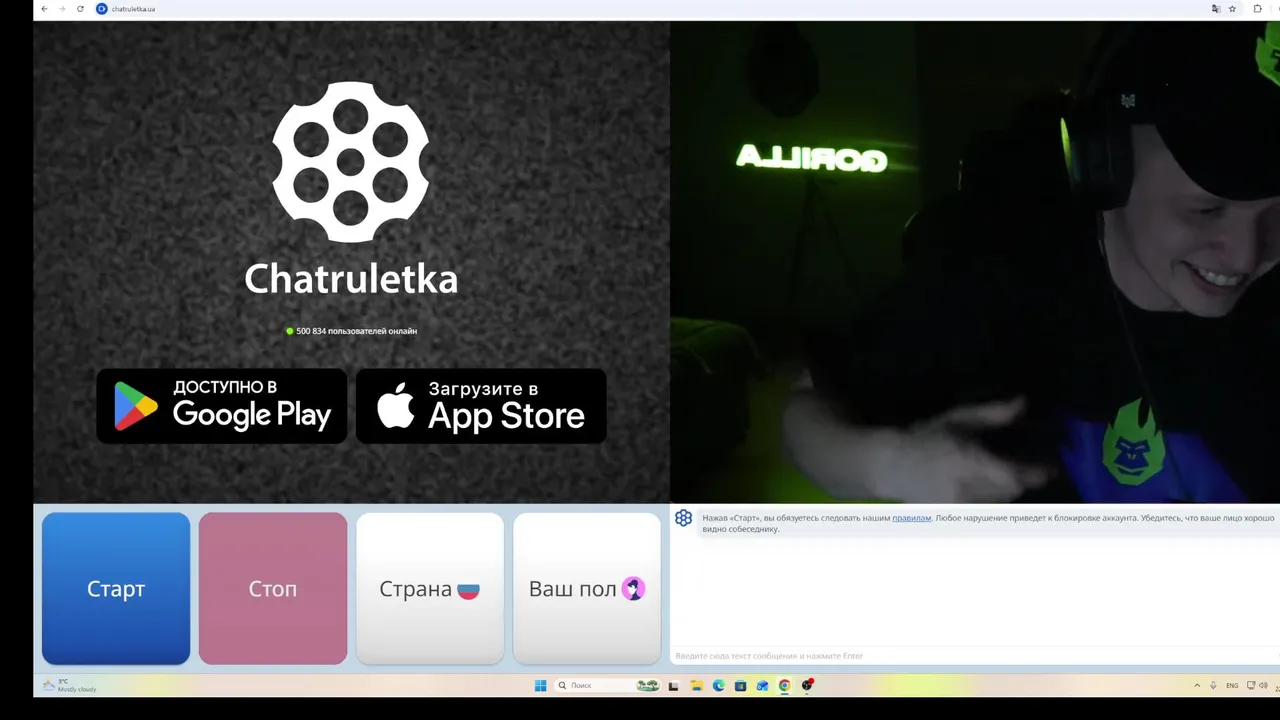Click the browser forward arrow
Screen dimensions: 1280x720
click(x=62, y=9)
